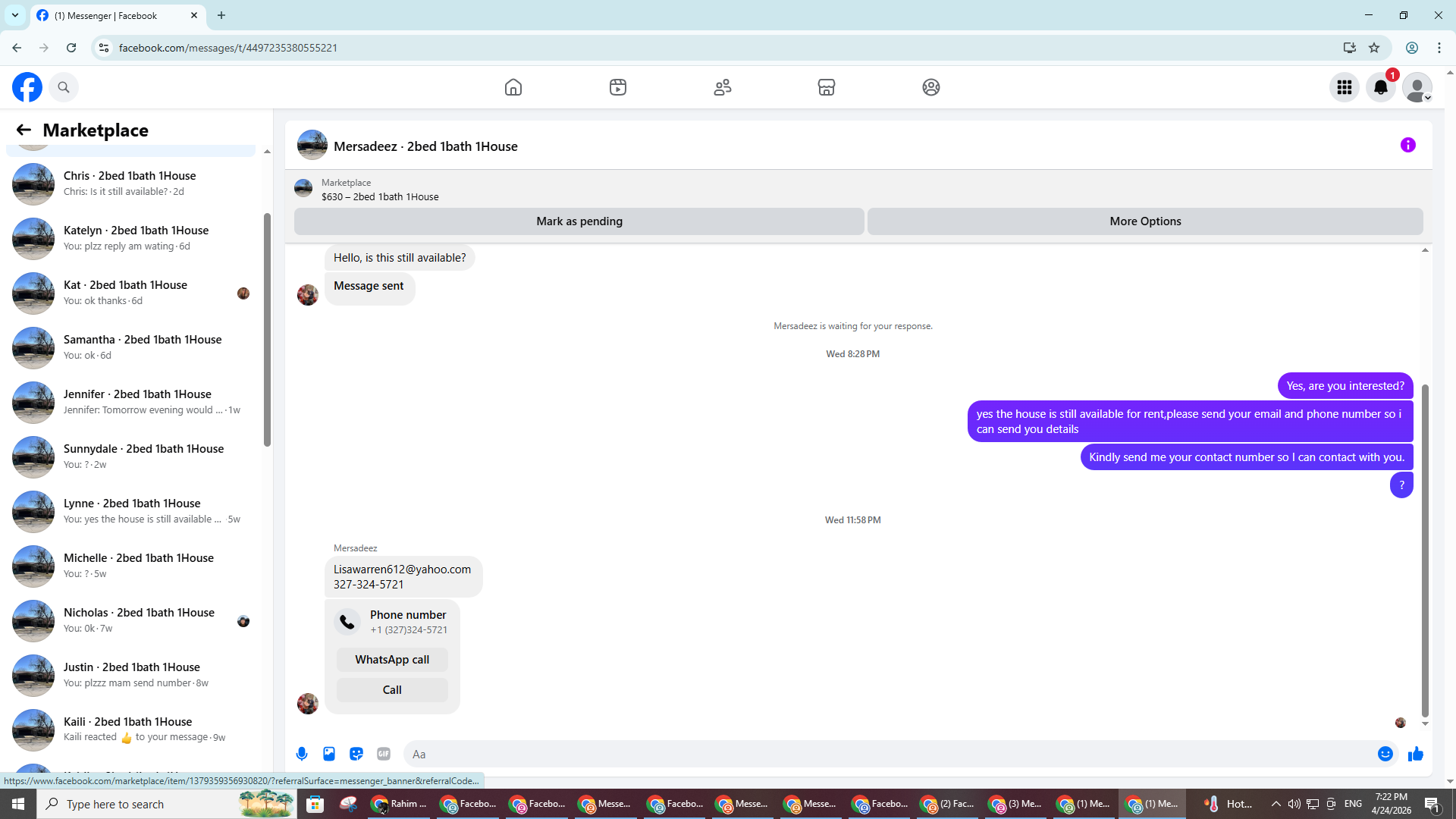1456x819 pixels.
Task: Open the taskbar clock showing 7:22 PM
Action: click(1391, 804)
